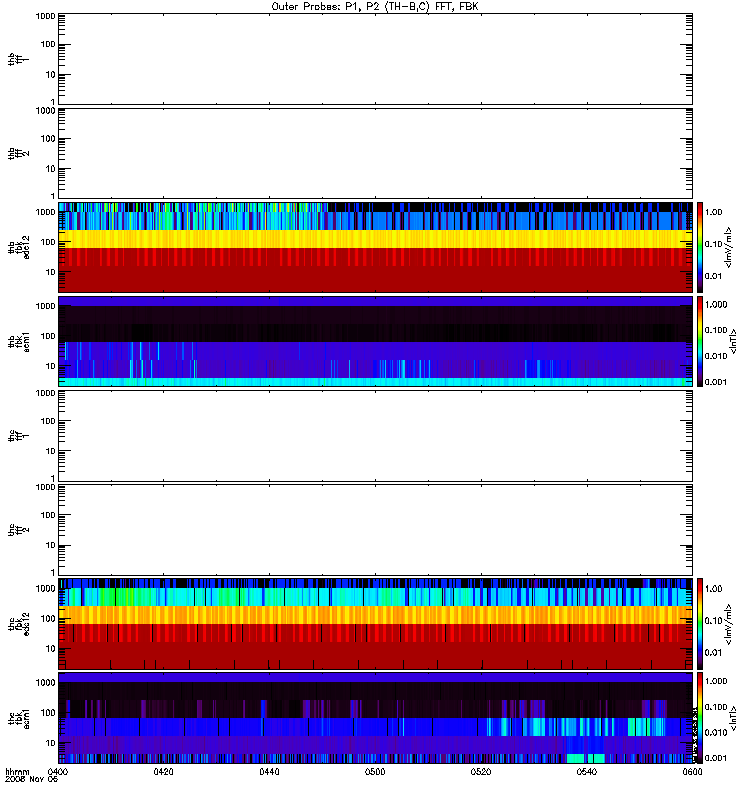Click the 0440 time axis label

(x=269, y=772)
